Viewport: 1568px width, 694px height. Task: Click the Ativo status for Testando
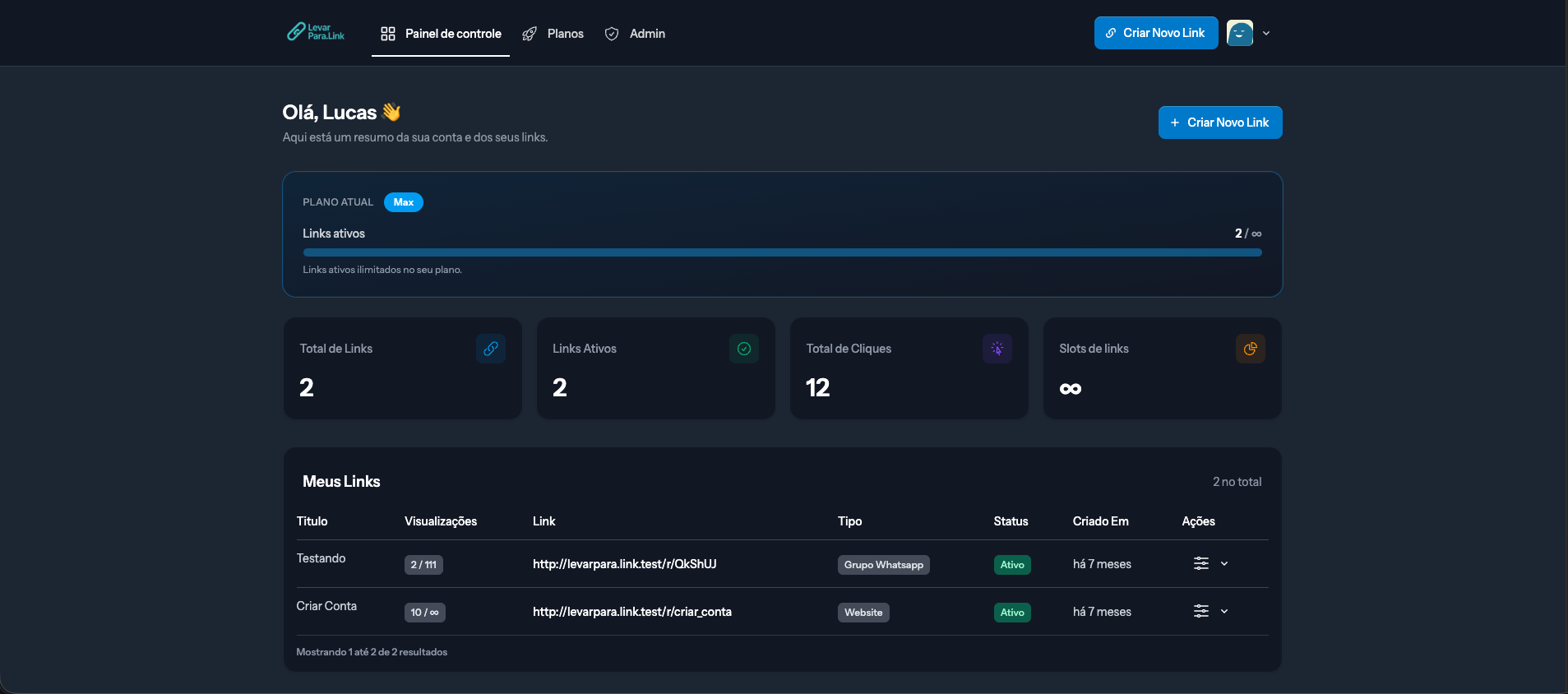pos(1012,565)
